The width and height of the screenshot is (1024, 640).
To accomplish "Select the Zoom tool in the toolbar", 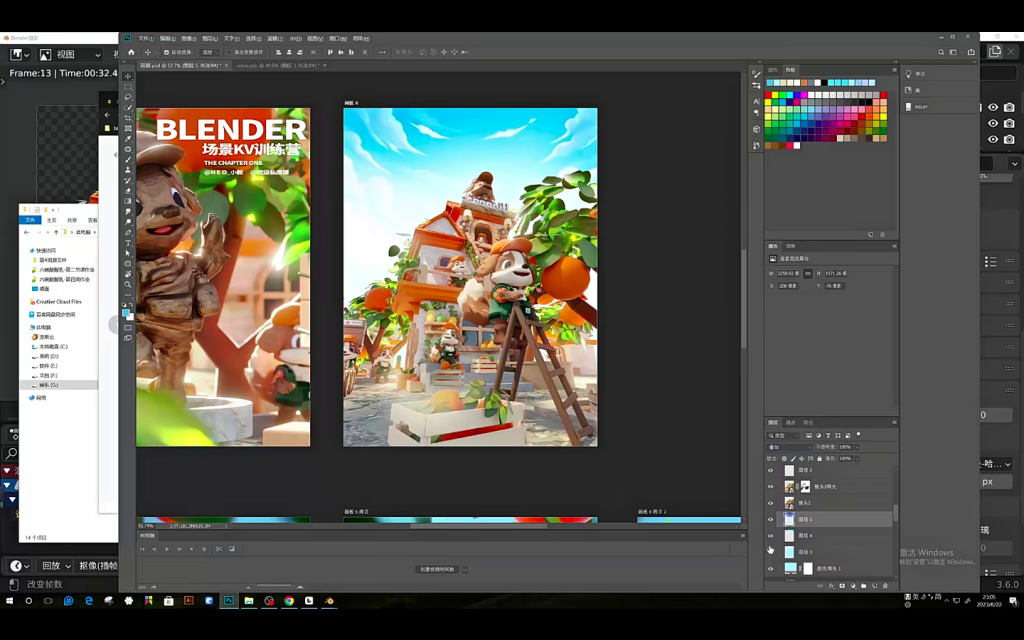I will [x=128, y=285].
